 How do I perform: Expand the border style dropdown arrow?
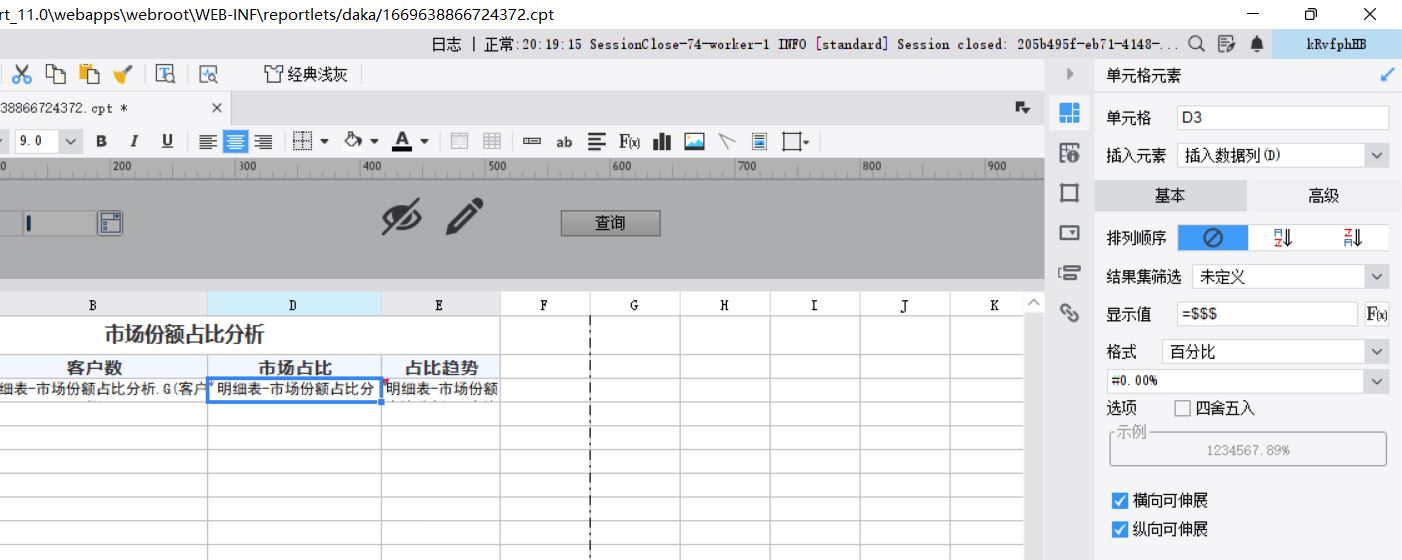pyautogui.click(x=325, y=142)
